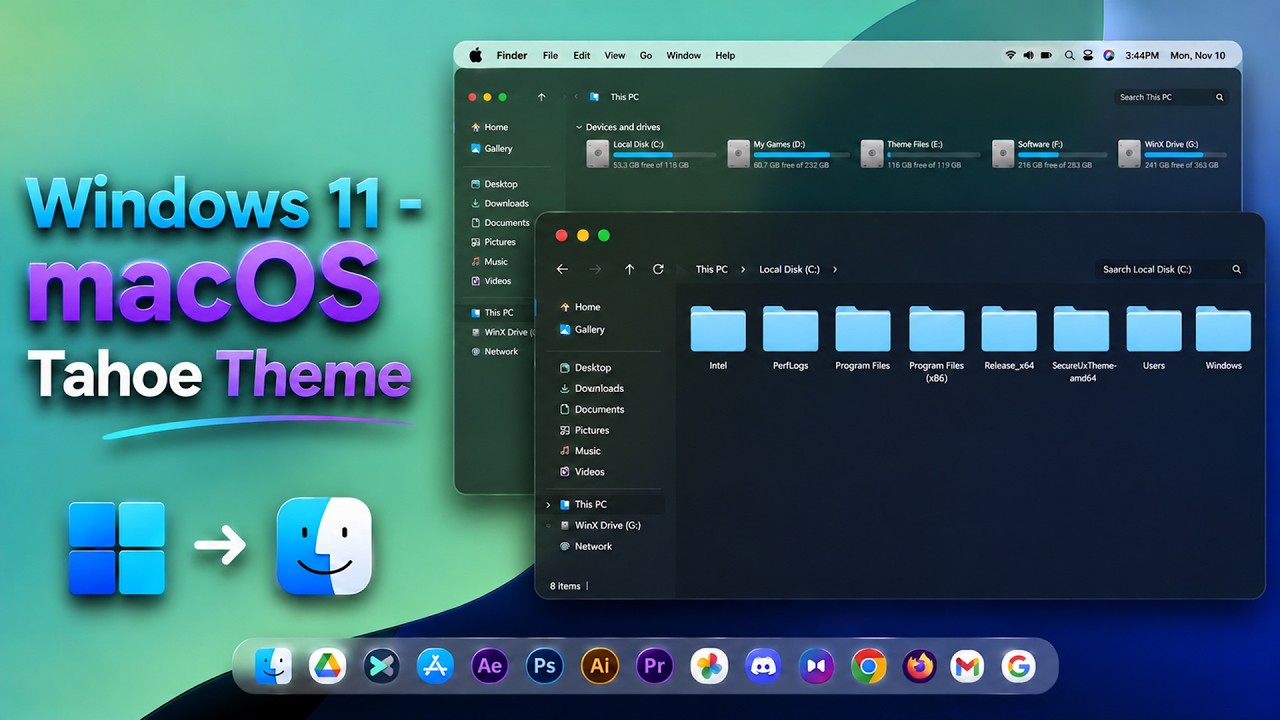Open Local Disk (C:) drive in This PC window
Screen dimensions: 1280x720
[651, 153]
